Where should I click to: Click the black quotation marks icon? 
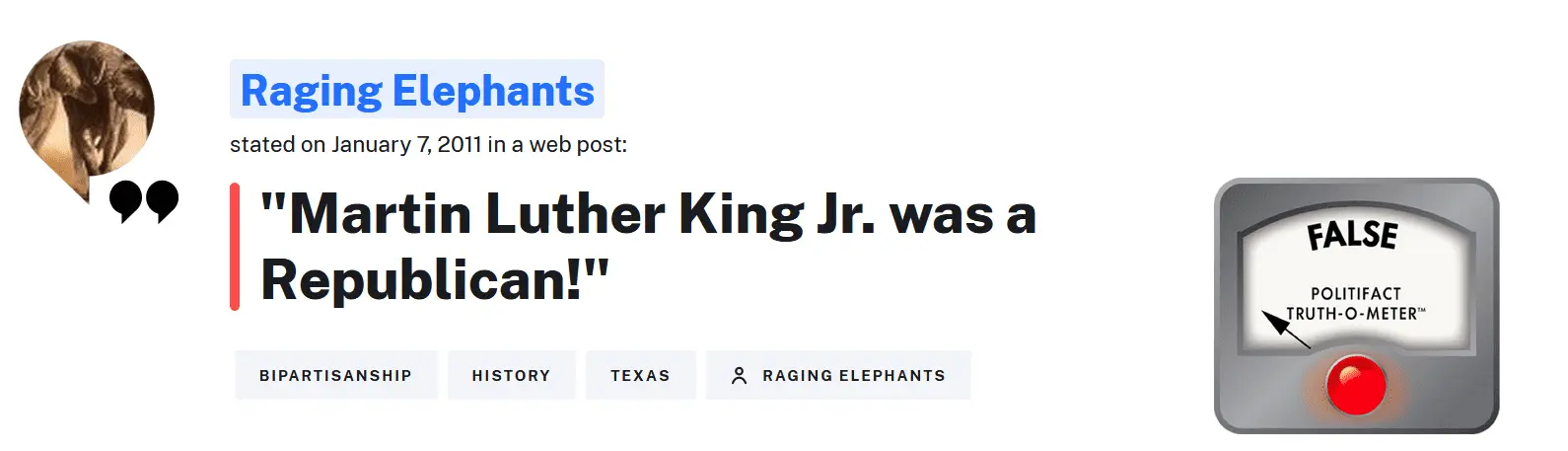coord(144,200)
